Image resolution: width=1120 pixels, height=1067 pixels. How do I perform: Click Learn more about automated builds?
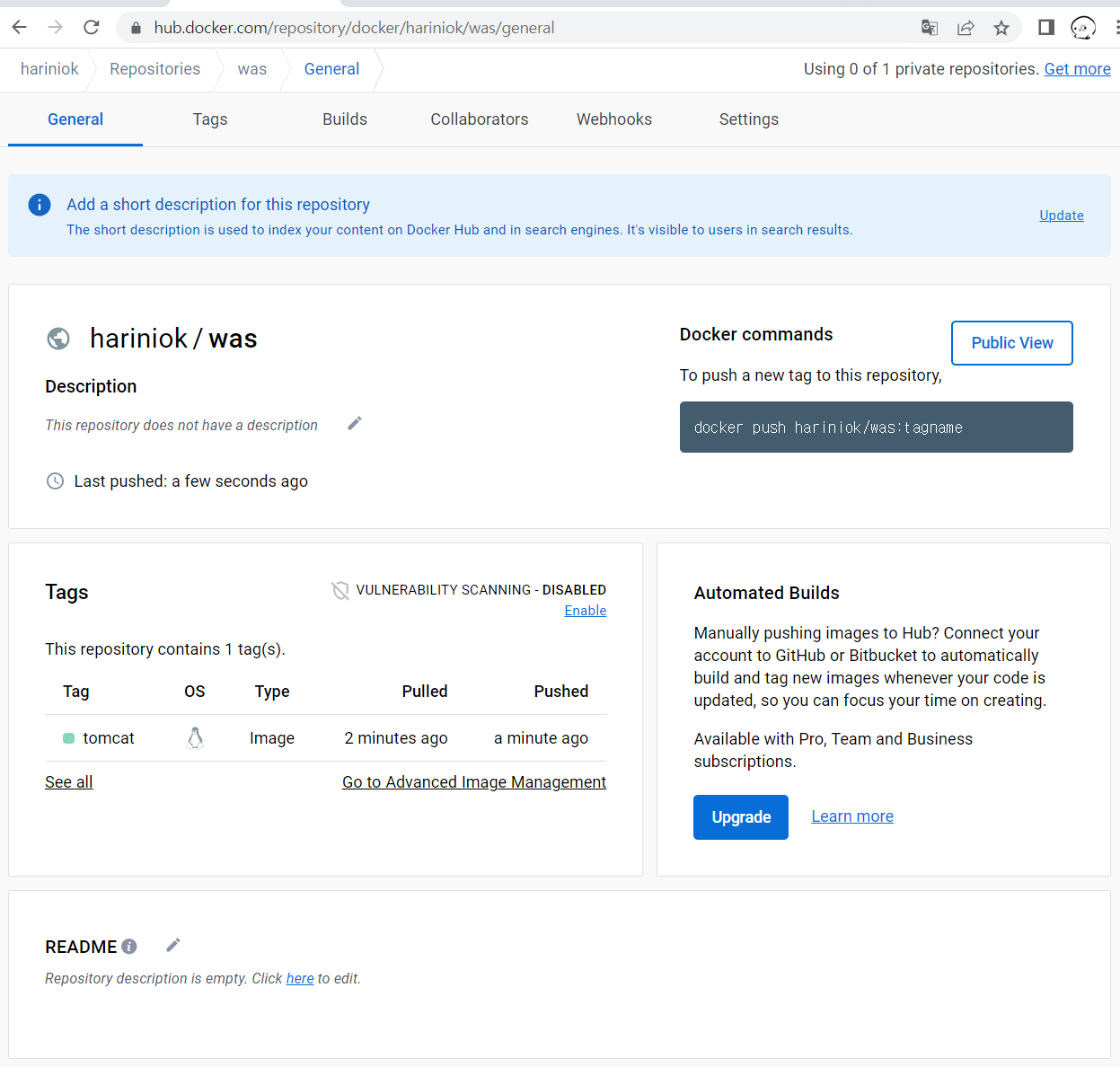852,816
